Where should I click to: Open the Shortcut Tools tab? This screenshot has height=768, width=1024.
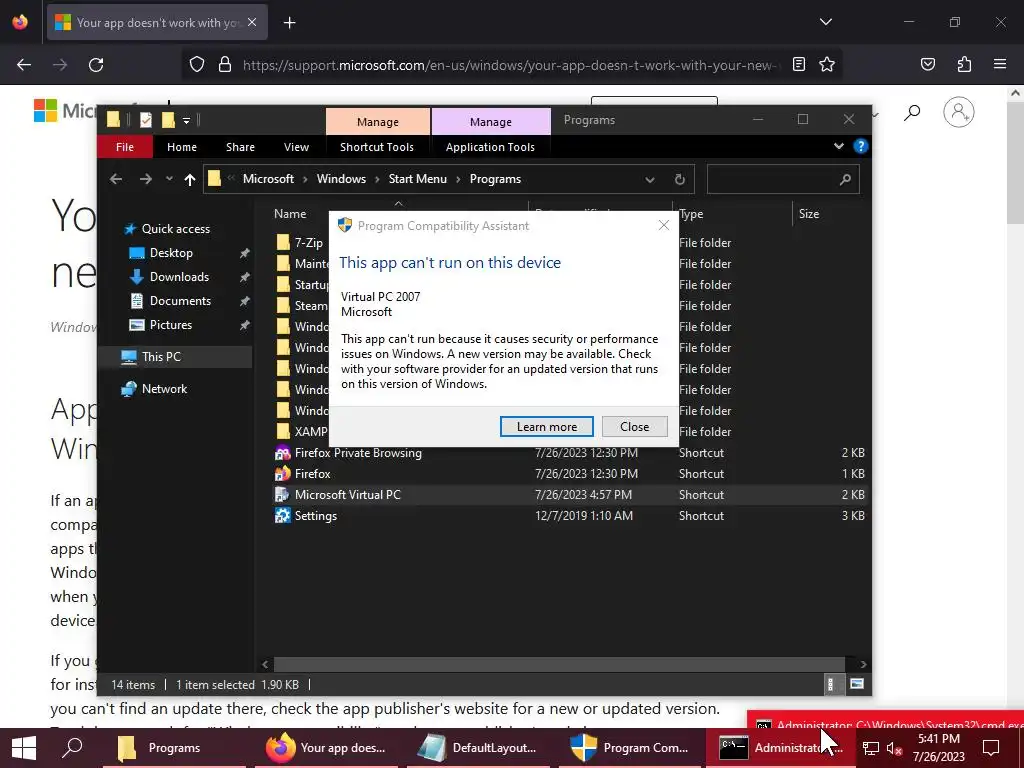click(x=377, y=147)
